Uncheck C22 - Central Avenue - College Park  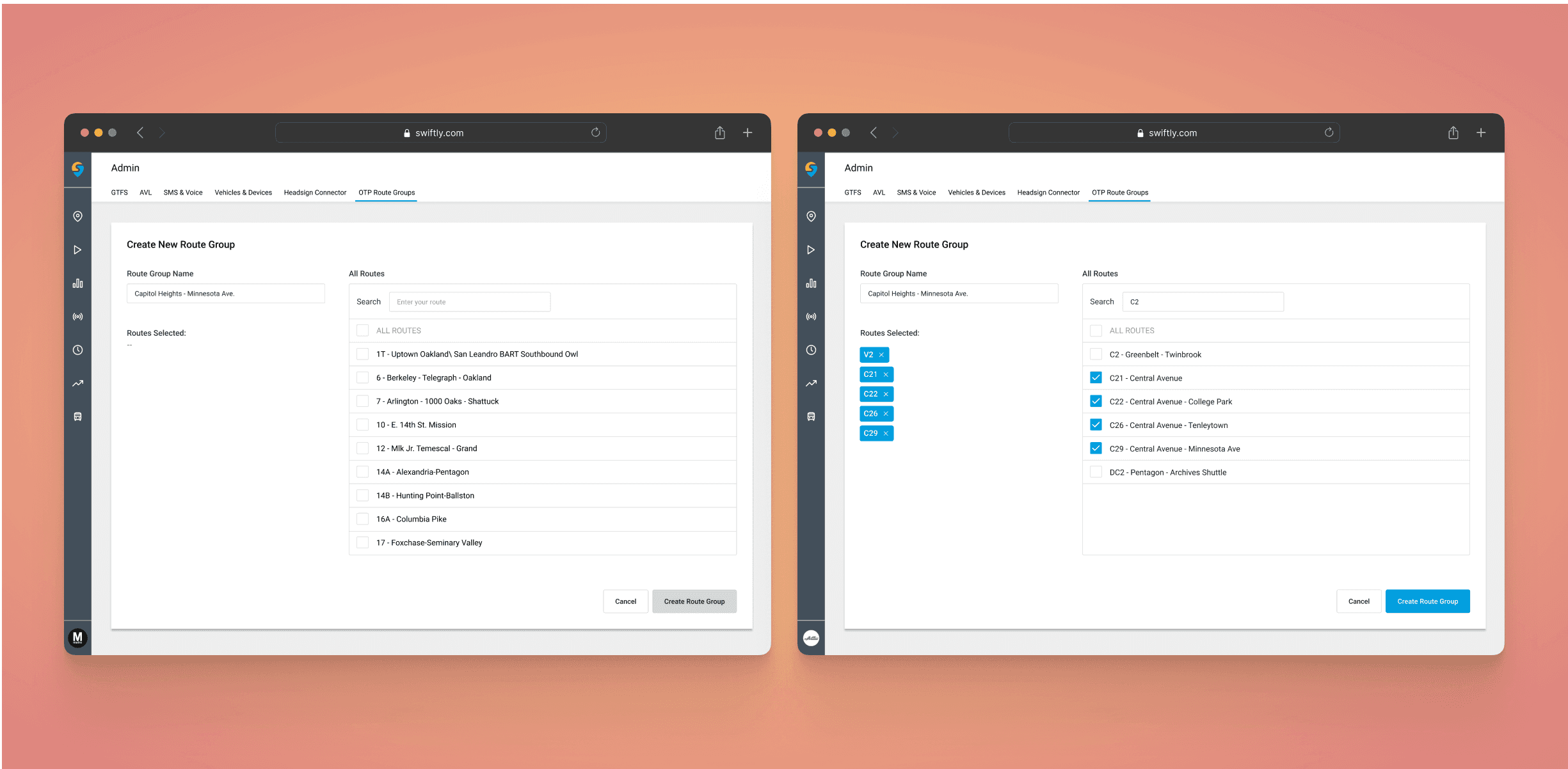(x=1096, y=402)
